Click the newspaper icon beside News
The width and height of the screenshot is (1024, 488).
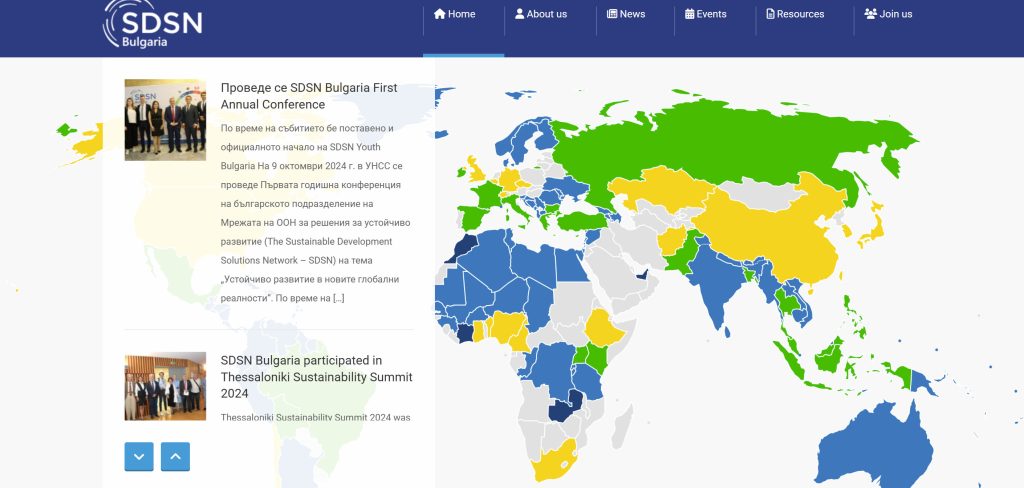pyautogui.click(x=612, y=14)
